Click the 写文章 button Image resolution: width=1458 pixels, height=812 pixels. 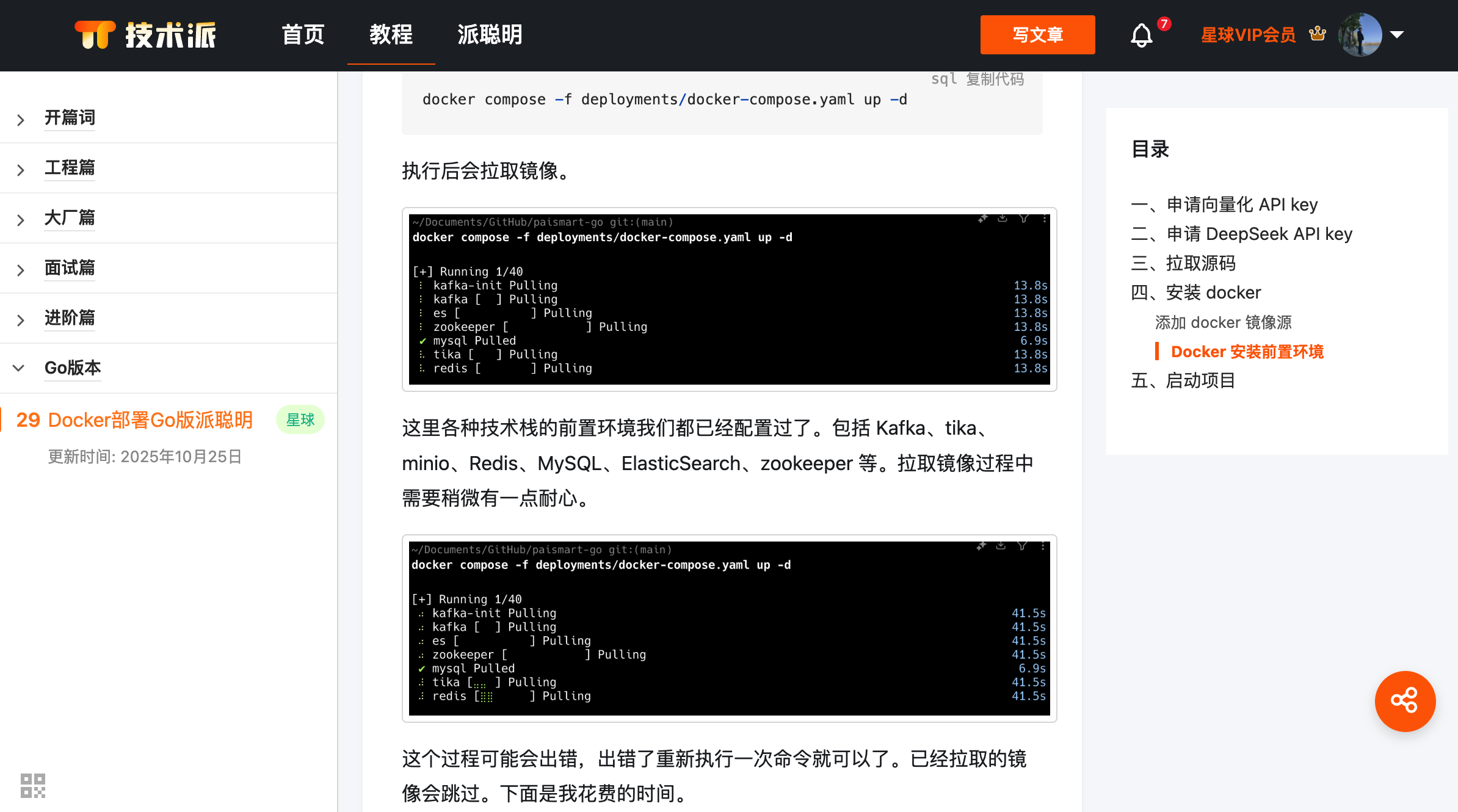pyautogui.click(x=1037, y=35)
